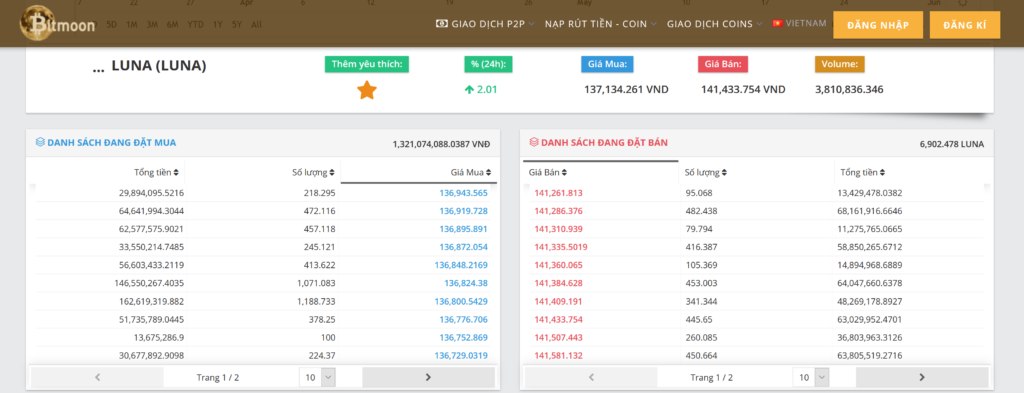The image size is (1024, 393).
Task: Click the Giá Mua blue label
Action: (x=607, y=64)
